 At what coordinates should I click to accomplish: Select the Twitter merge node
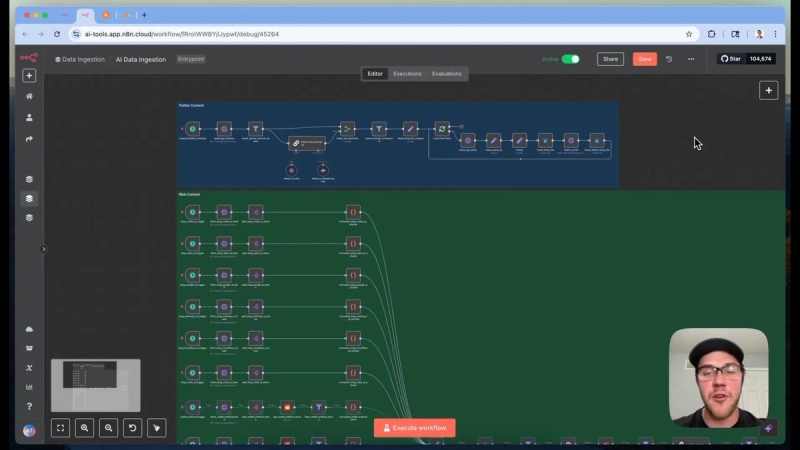[x=347, y=129]
